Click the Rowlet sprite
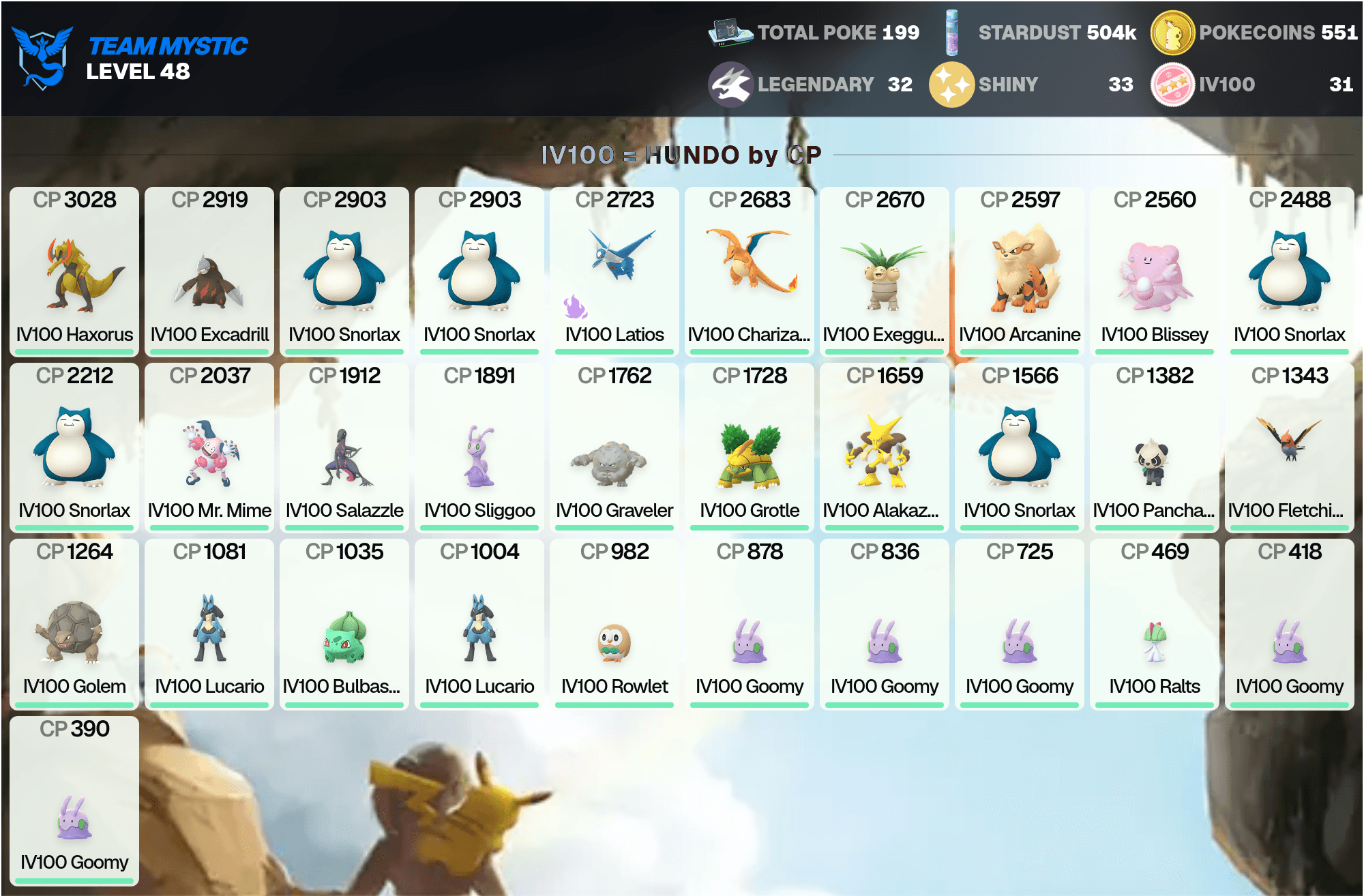 [x=614, y=644]
